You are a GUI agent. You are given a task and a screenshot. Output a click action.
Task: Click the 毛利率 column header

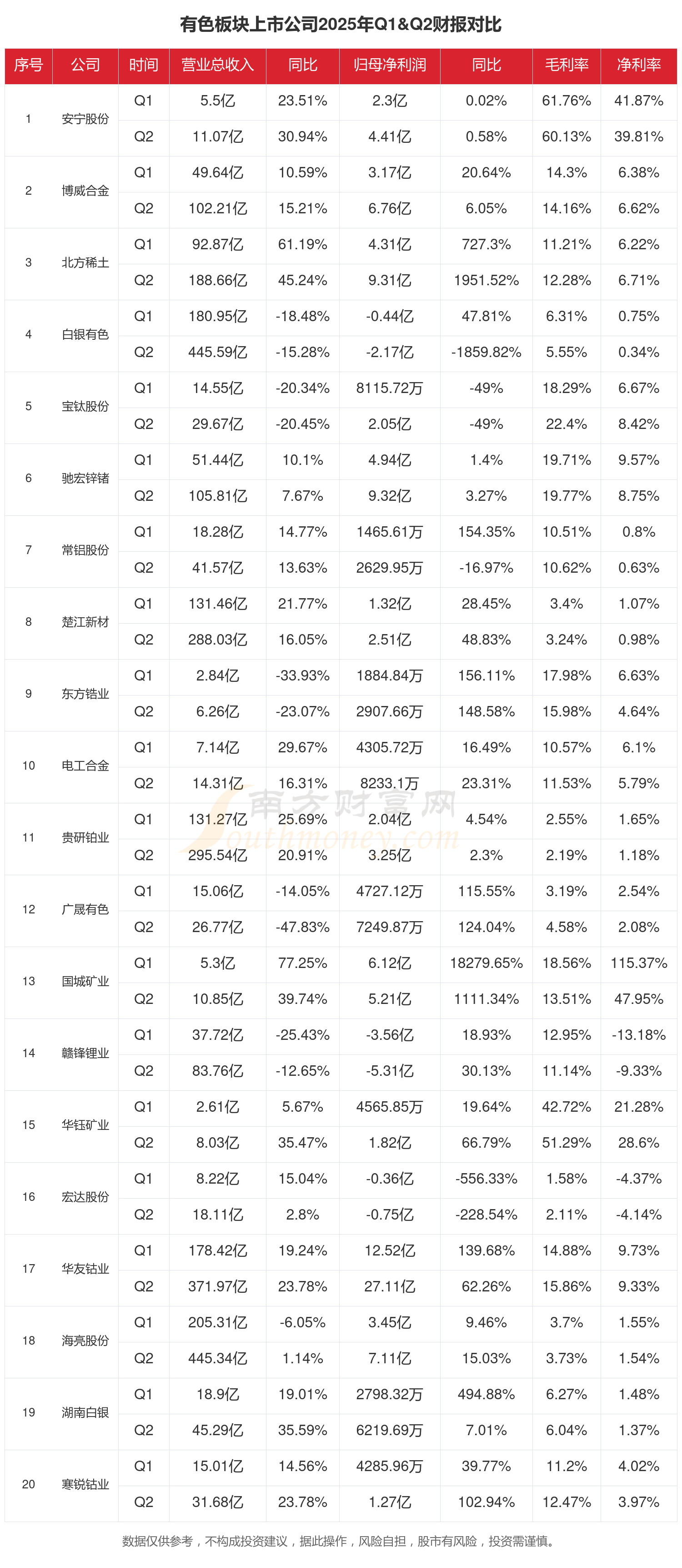pos(566,65)
